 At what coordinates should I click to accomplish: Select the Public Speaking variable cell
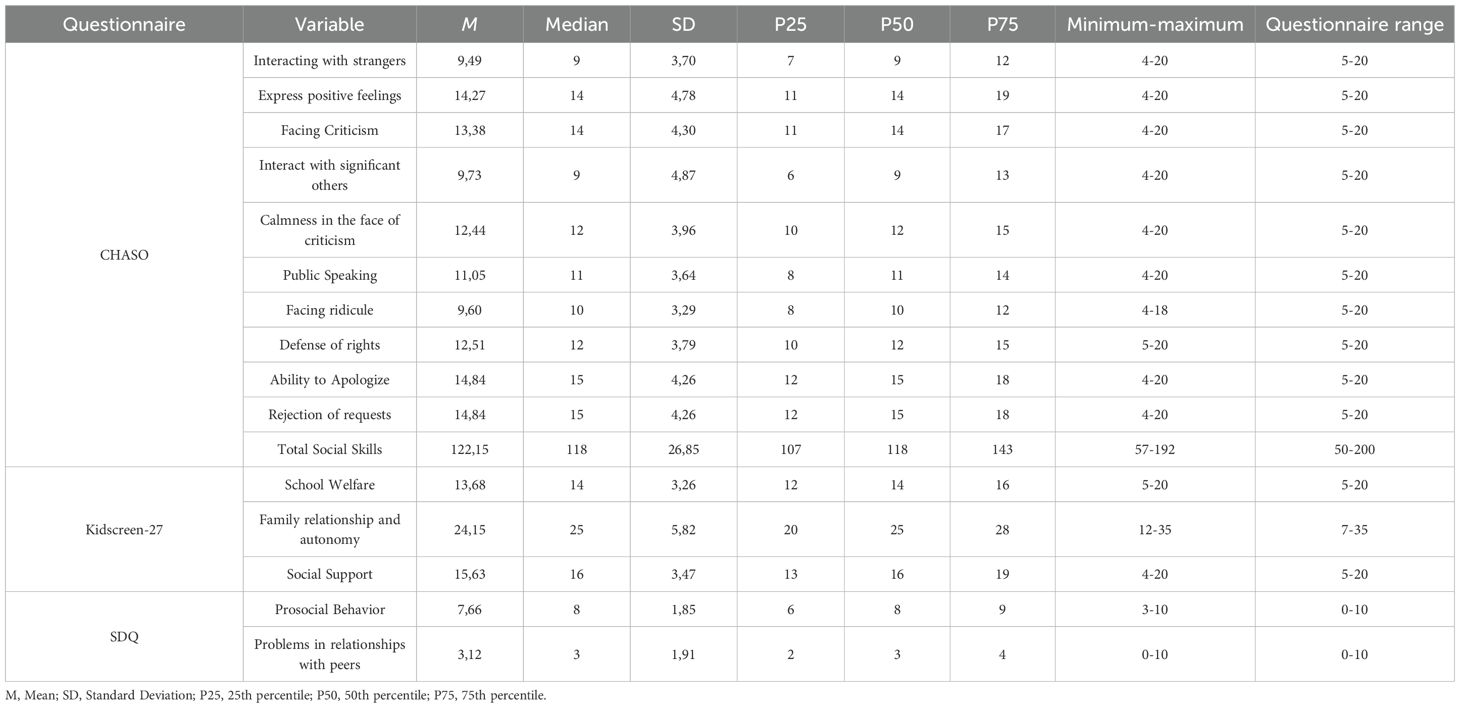click(x=329, y=275)
